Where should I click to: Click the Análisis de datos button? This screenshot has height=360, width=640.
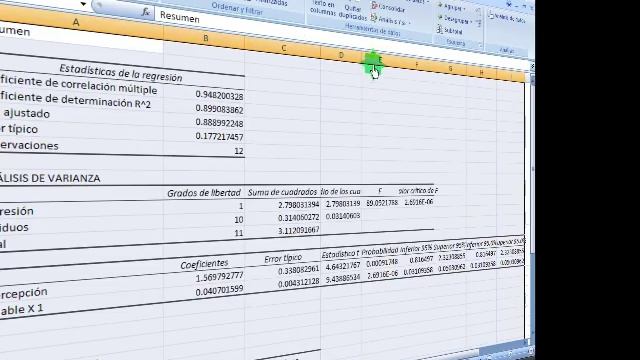[507, 18]
